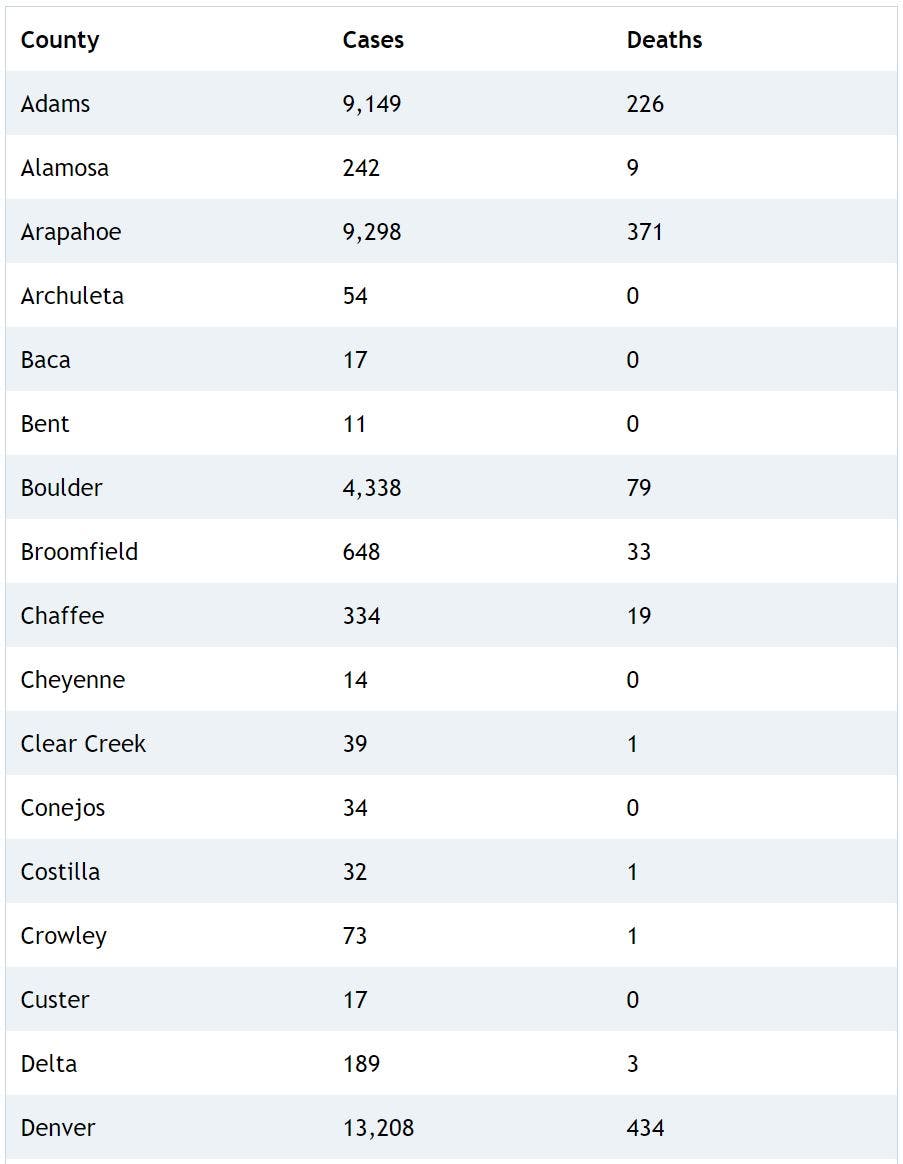Select the Adams county name
The height and width of the screenshot is (1164, 903).
55,104
